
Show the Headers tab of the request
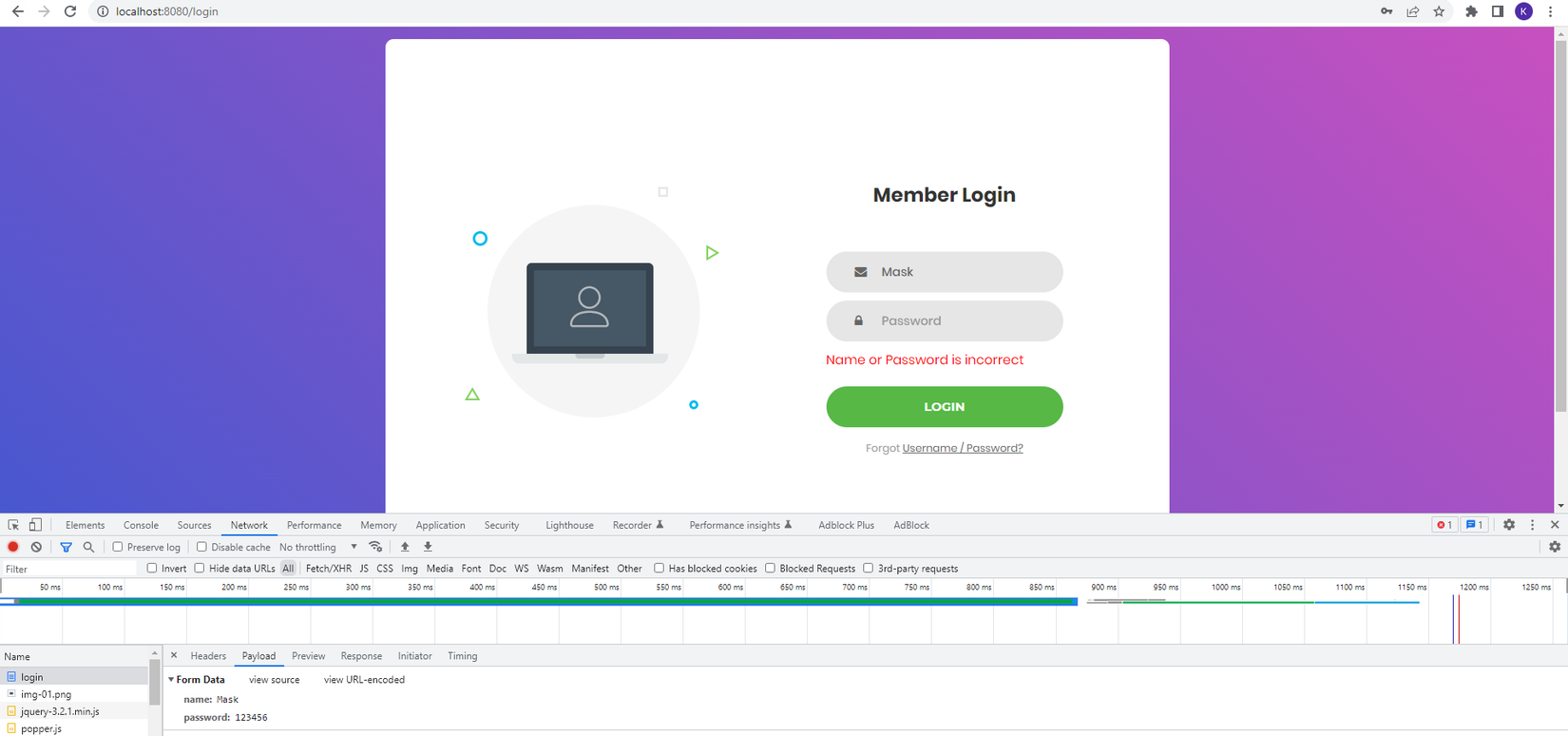coord(208,656)
